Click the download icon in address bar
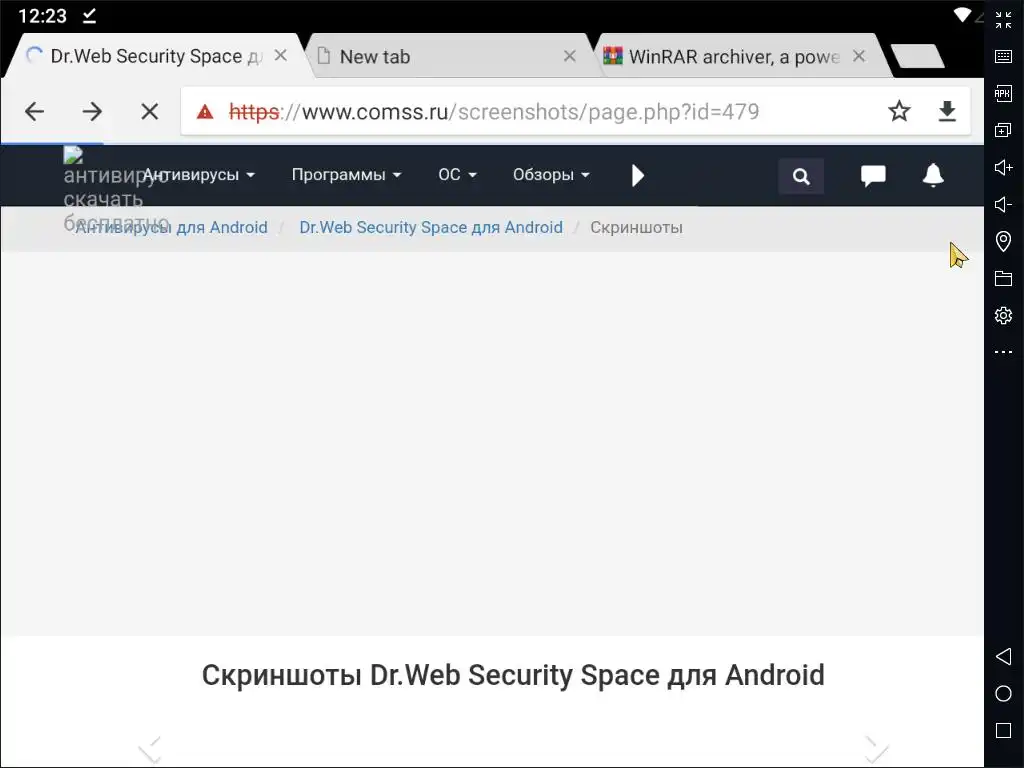The width and height of the screenshot is (1024, 768). click(x=947, y=111)
